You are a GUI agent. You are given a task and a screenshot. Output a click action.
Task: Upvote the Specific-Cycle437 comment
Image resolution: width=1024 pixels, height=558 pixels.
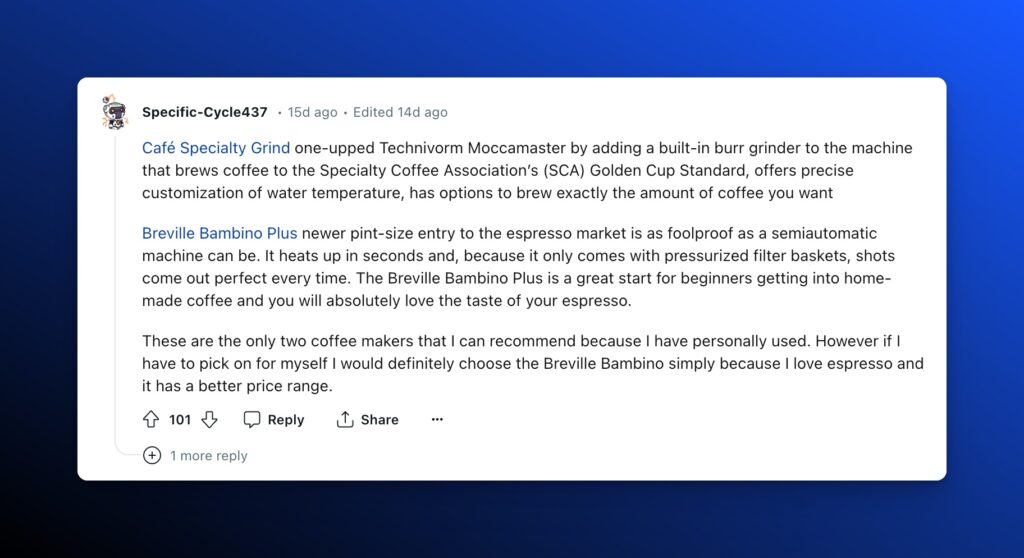[151, 420]
